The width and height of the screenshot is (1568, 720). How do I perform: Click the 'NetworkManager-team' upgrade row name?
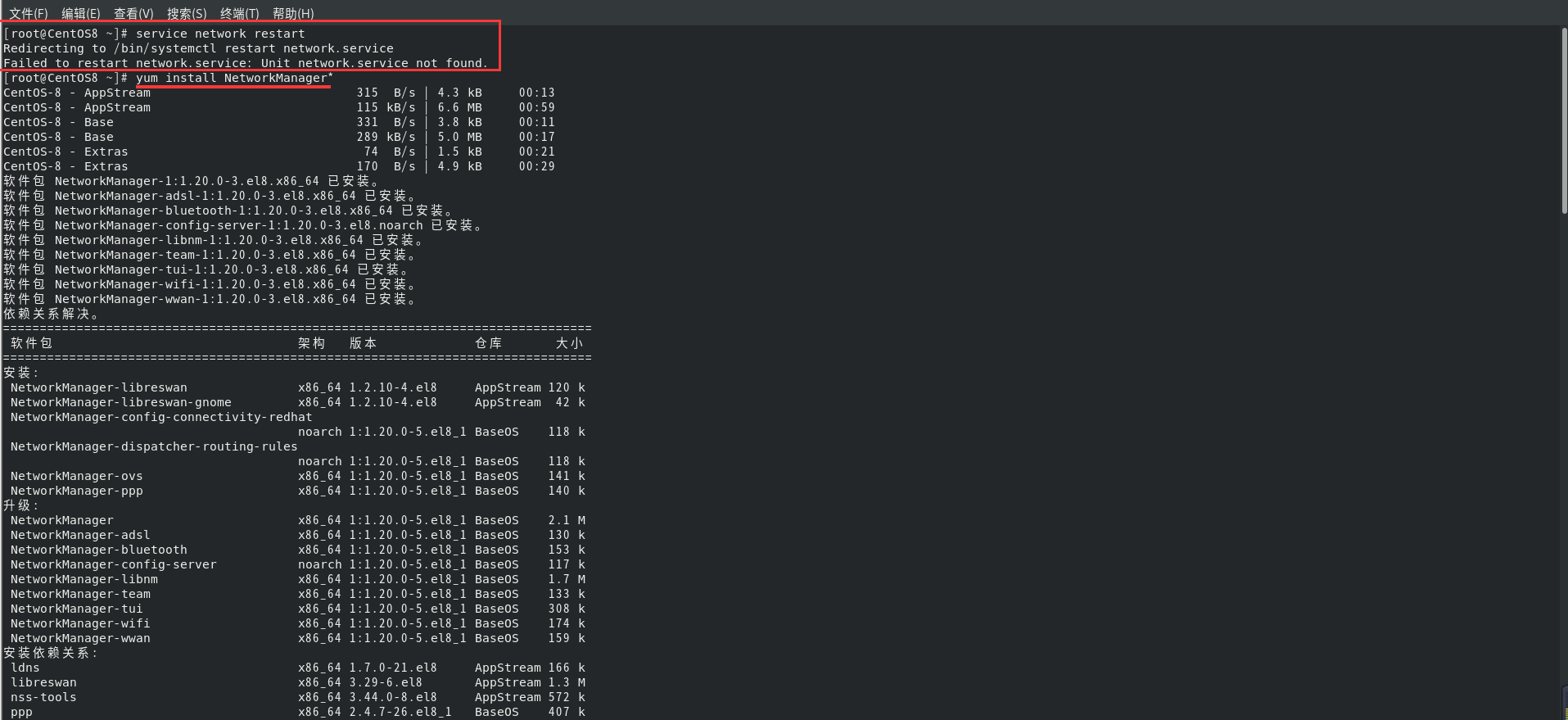(x=80, y=594)
